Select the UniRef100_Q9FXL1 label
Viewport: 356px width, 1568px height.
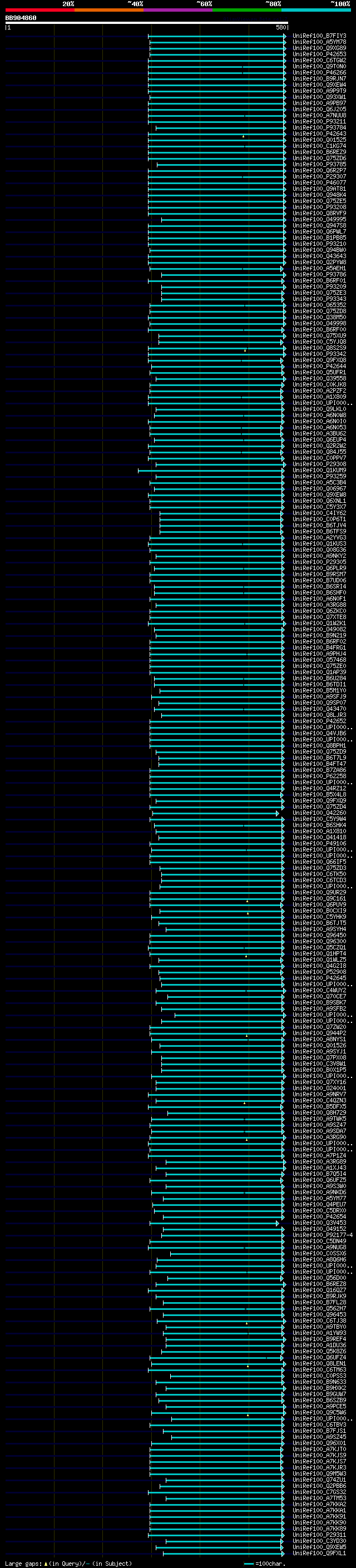tap(319, 1554)
